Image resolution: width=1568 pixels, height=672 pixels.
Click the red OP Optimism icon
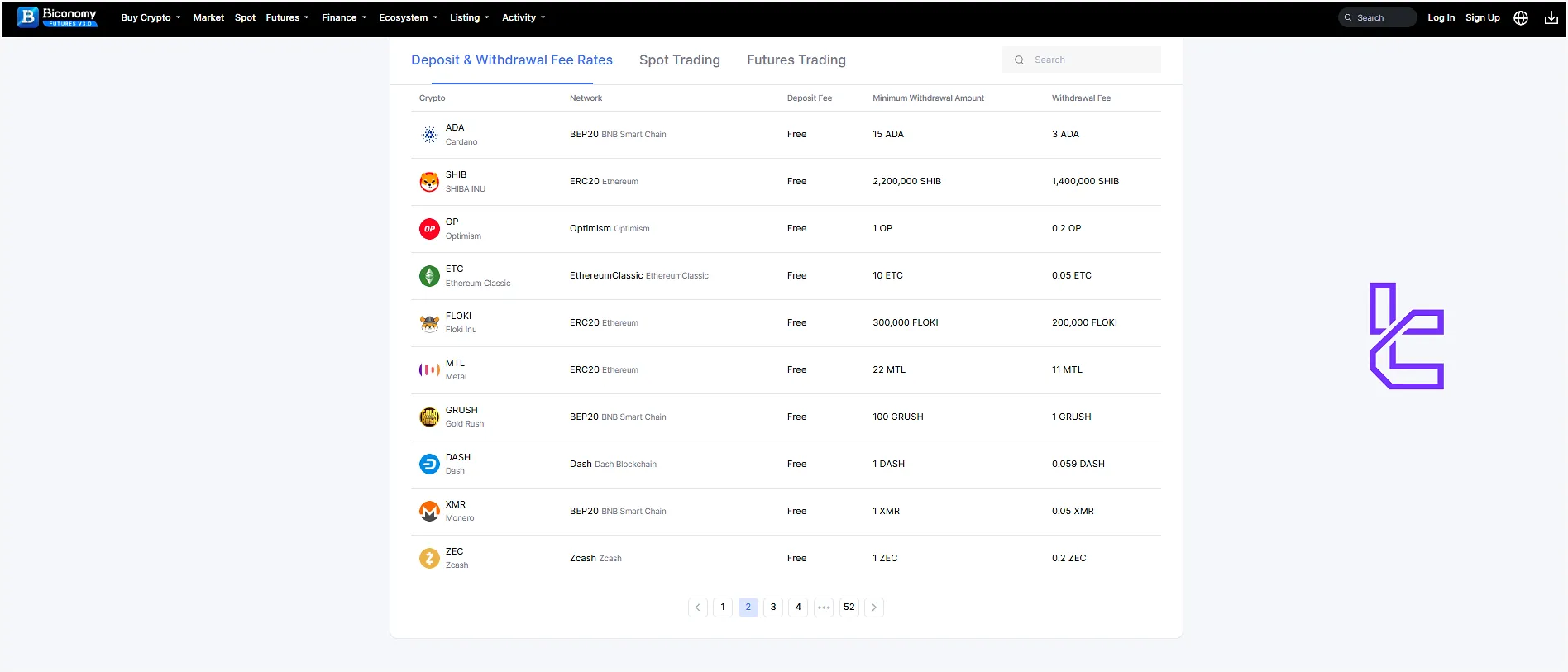(x=429, y=229)
